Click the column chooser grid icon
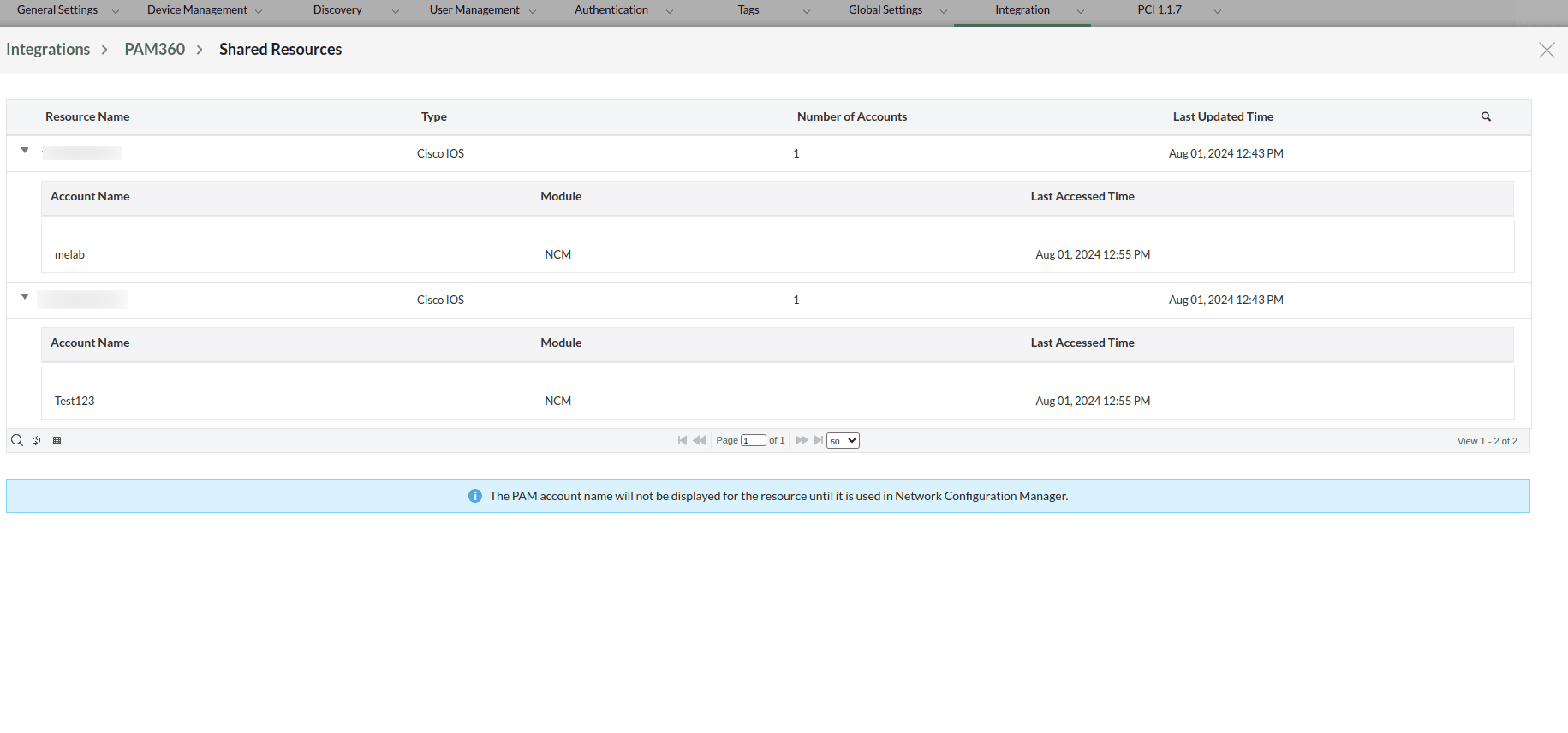 click(x=57, y=440)
